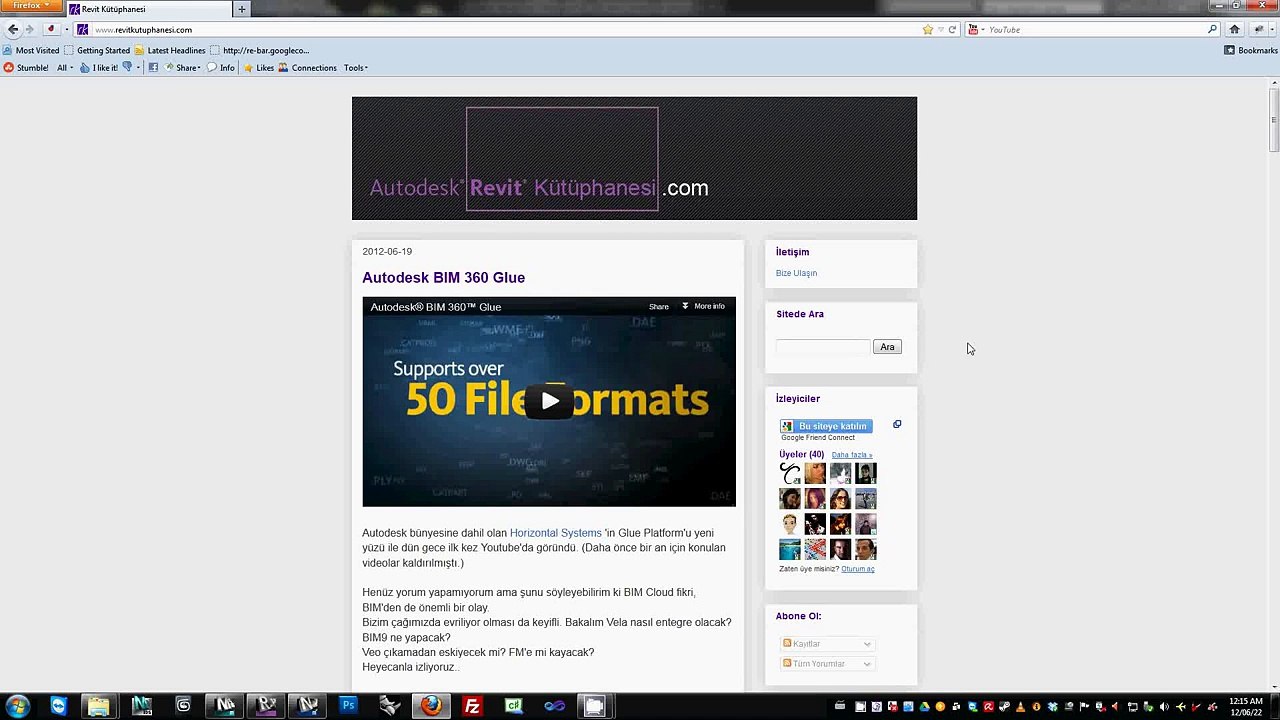Open the Info speech bubble item
Viewport: 1280px width, 720px height.
221,68
